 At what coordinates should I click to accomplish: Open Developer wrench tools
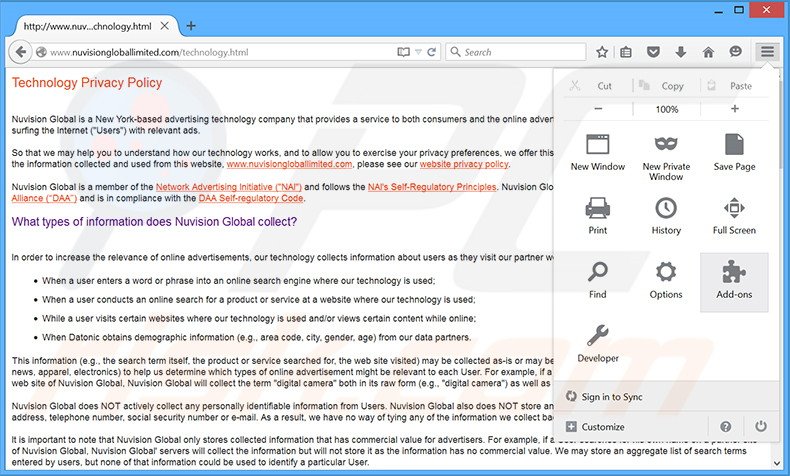click(x=598, y=343)
